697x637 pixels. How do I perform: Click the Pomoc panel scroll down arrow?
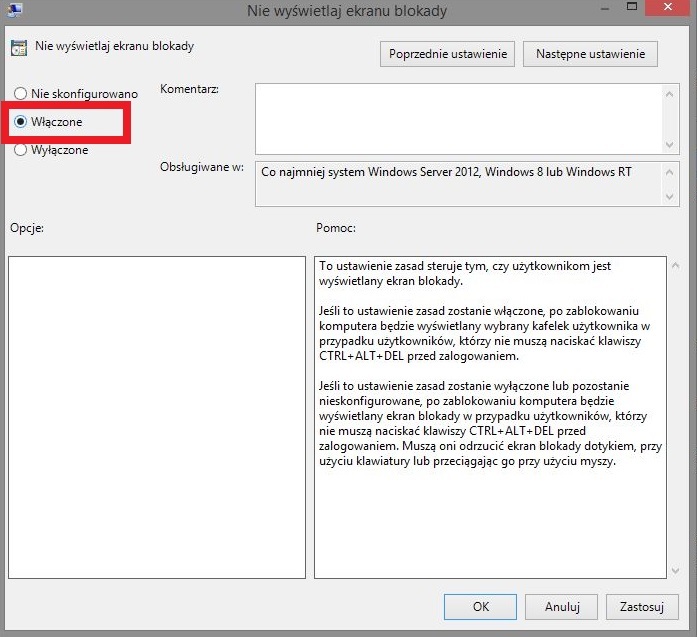click(x=676, y=570)
